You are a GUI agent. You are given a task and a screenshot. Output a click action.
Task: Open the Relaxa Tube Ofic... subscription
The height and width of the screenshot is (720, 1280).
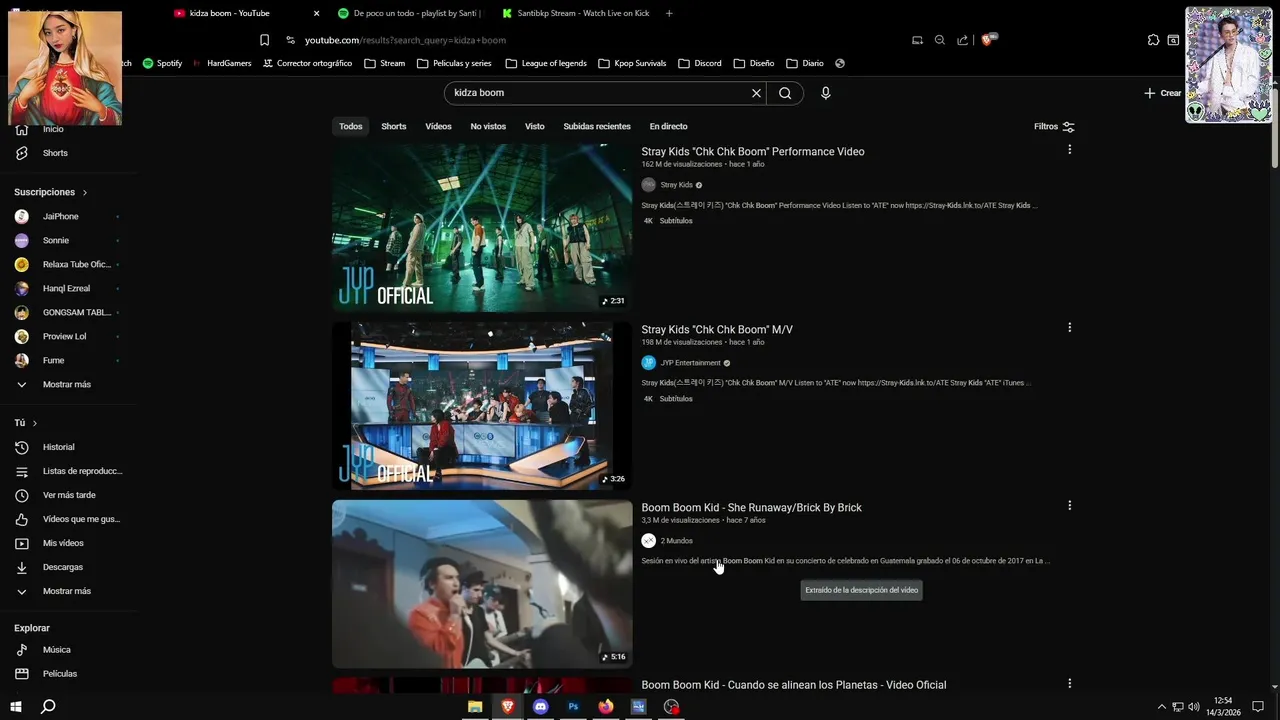(x=76, y=264)
